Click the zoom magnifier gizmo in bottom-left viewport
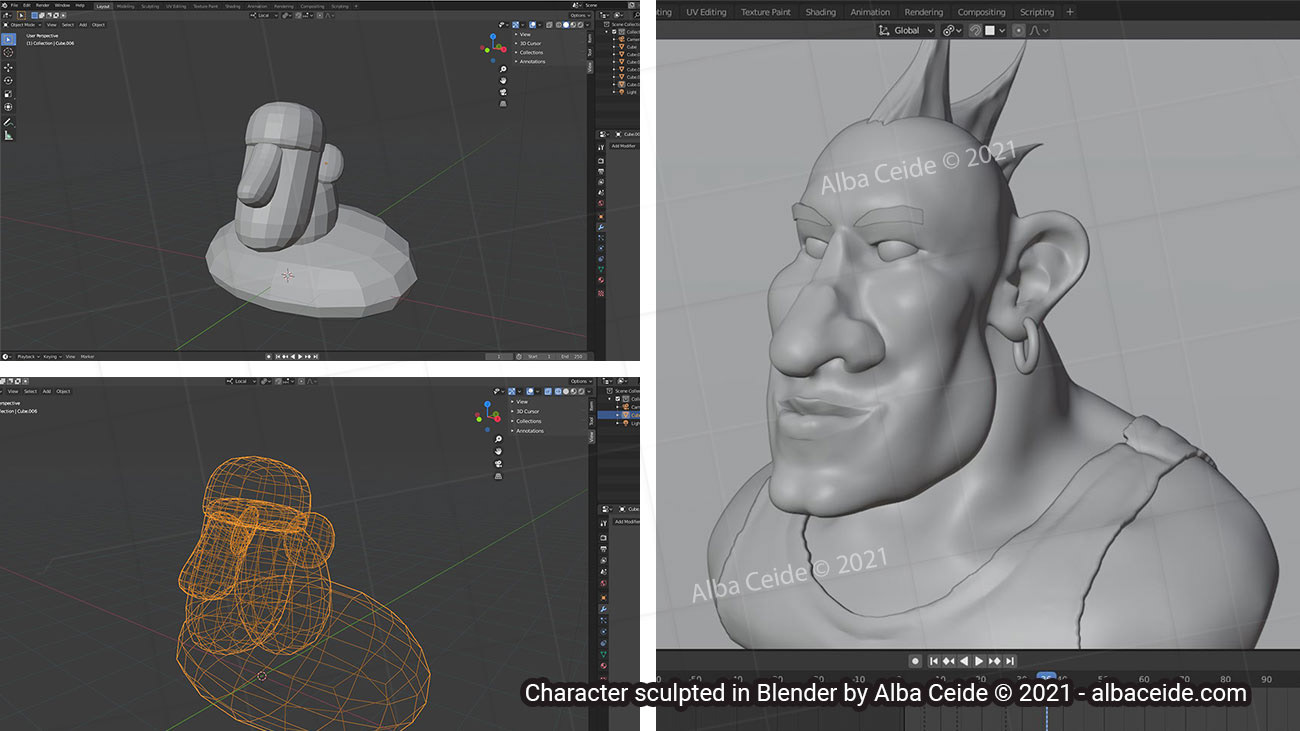Viewport: 1300px width, 731px height. click(498, 439)
